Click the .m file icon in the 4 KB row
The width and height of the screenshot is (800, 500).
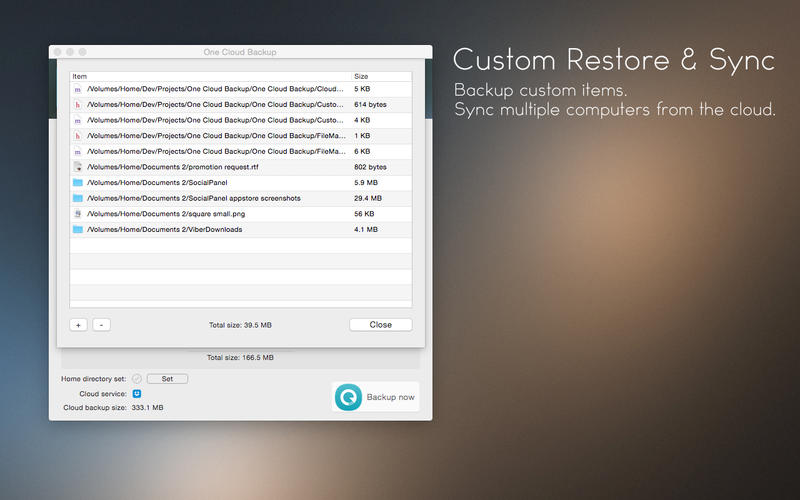pos(78,120)
